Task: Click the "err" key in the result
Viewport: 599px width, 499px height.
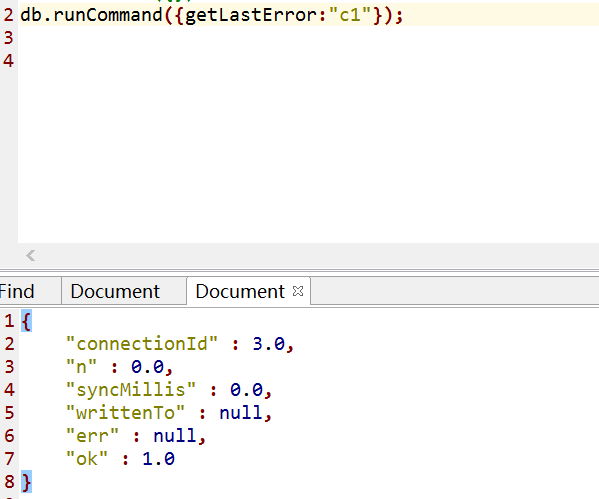Action: pyautogui.click(x=92, y=436)
